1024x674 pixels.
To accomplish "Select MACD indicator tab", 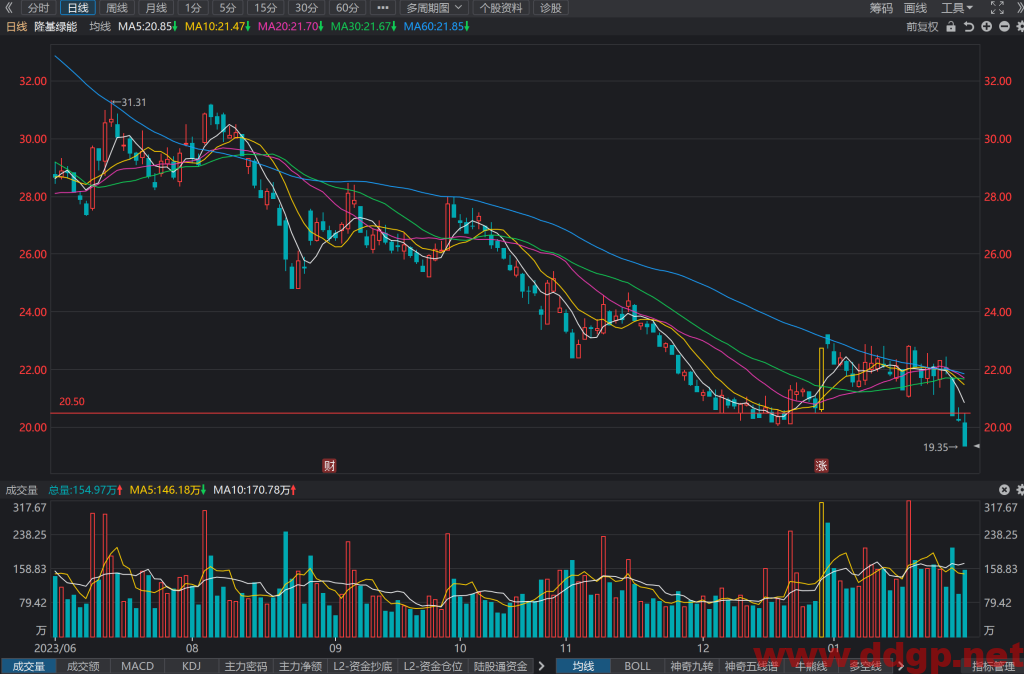I will [x=137, y=666].
